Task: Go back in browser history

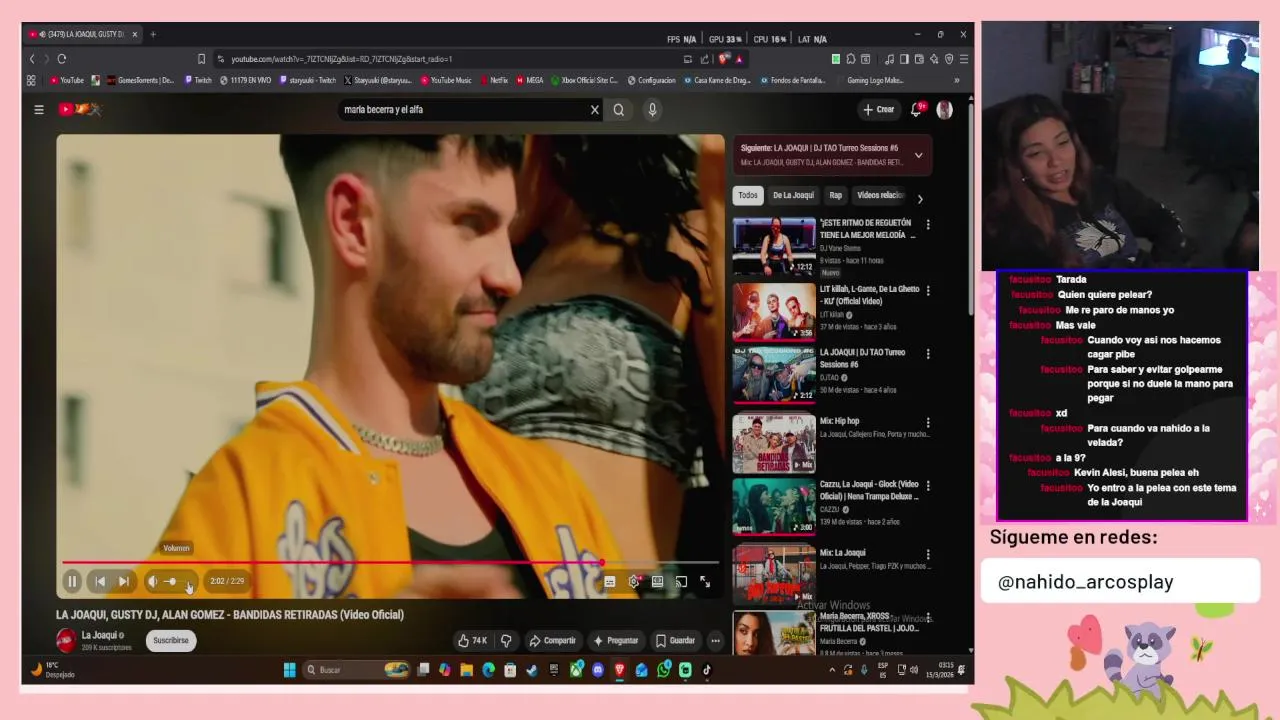Action: (32, 59)
